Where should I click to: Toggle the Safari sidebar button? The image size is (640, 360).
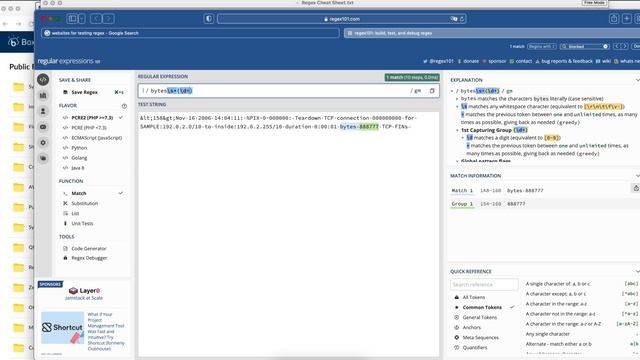[x=72, y=19]
